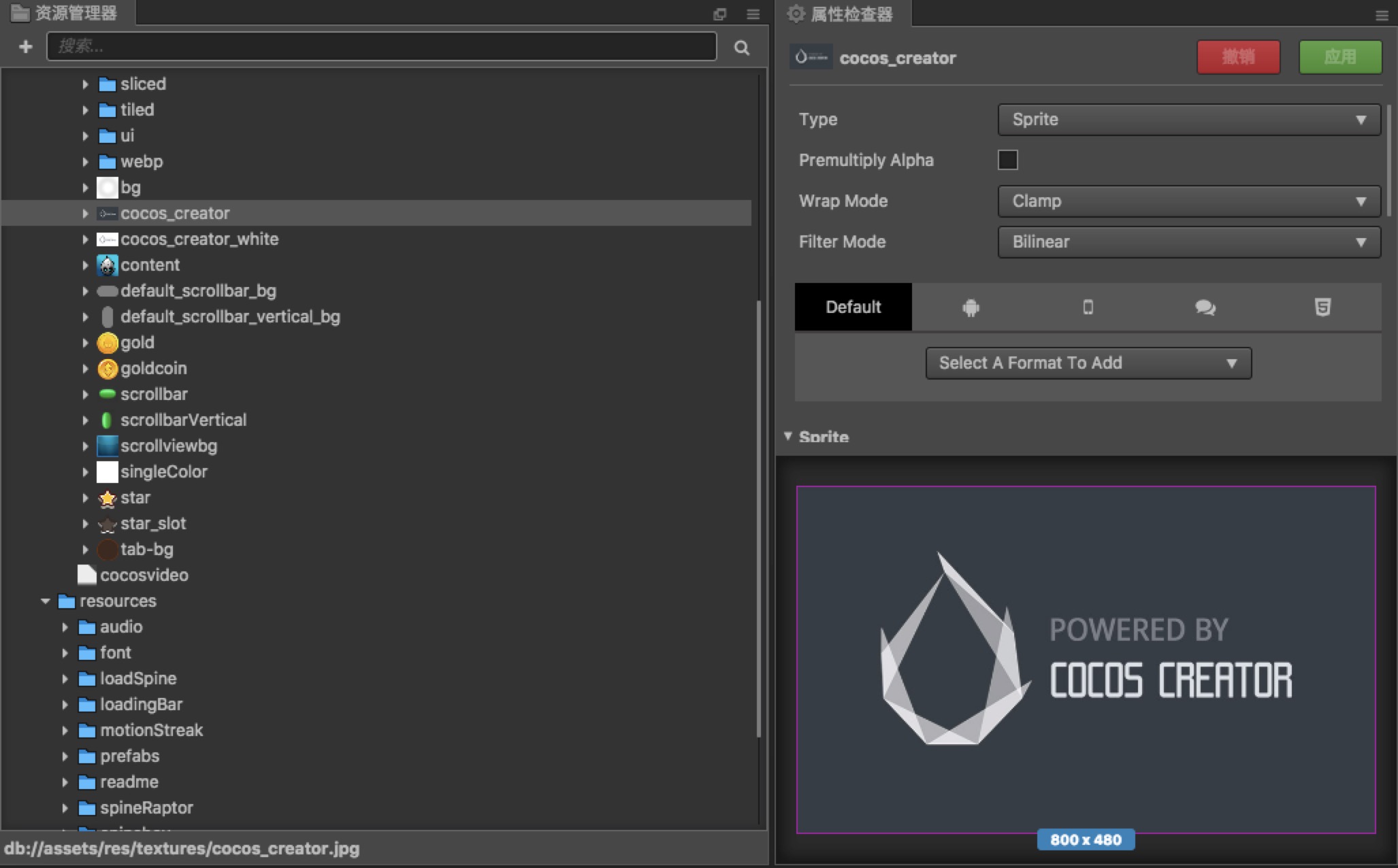This screenshot has width=1398, height=868.
Task: Open the Filter Mode dropdown
Action: [x=1189, y=242]
